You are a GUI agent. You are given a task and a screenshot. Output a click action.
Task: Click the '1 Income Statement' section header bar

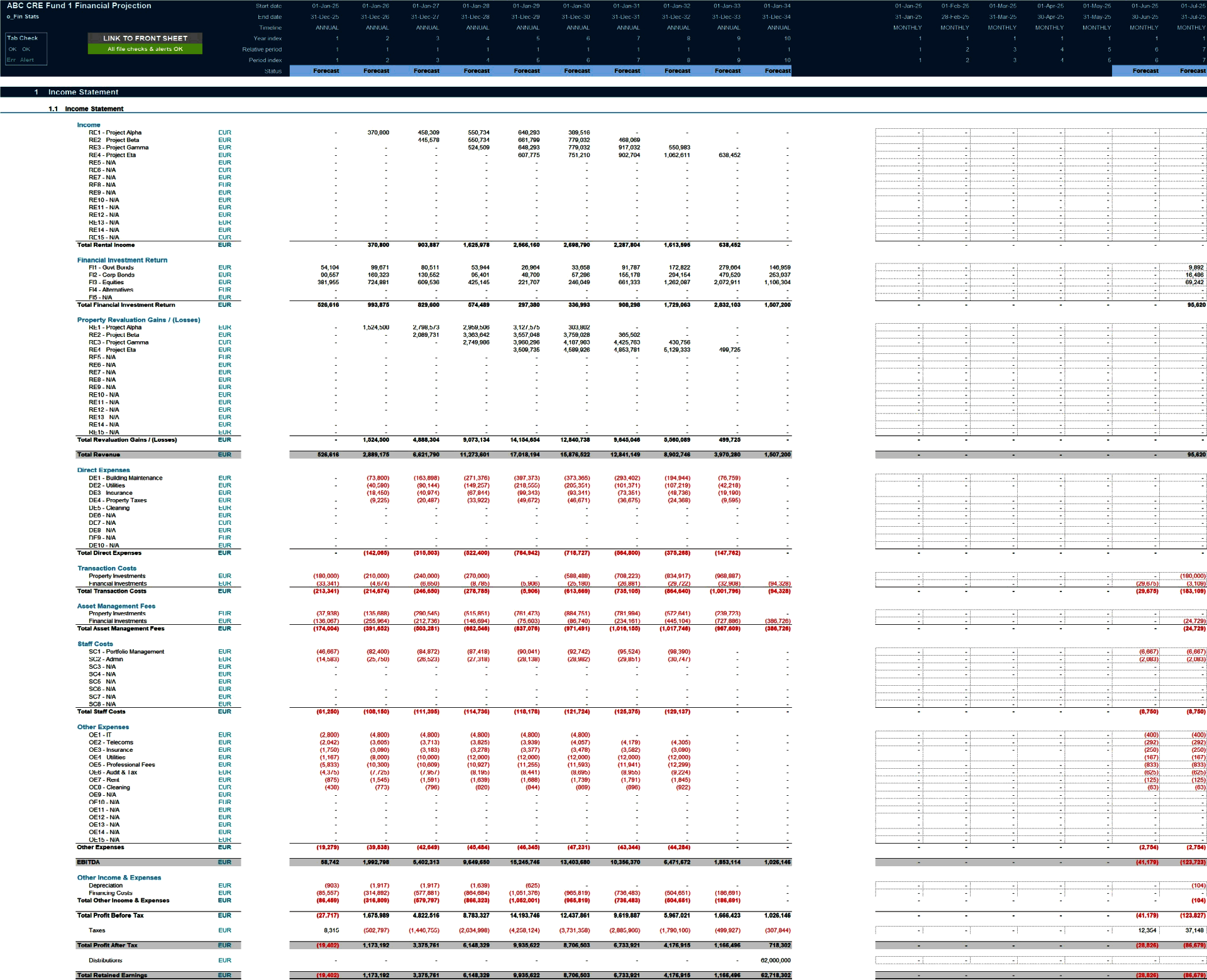[82, 92]
